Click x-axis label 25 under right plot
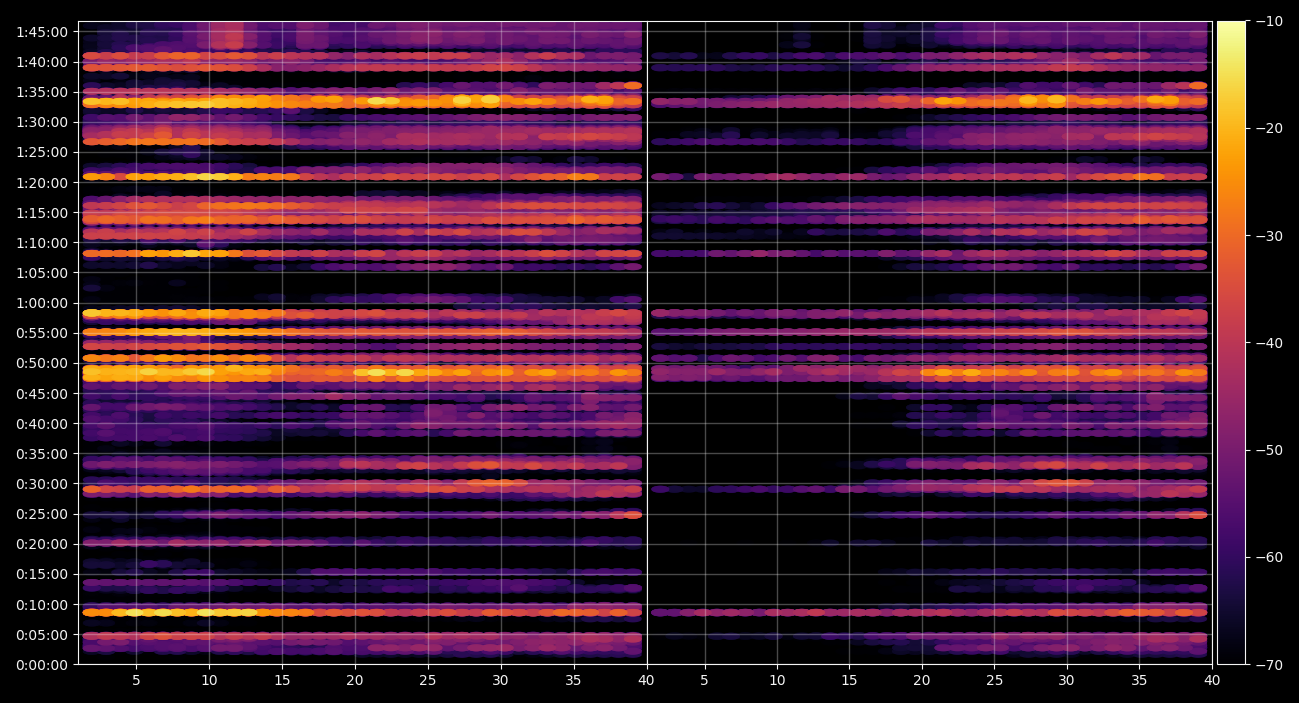Image resolution: width=1299 pixels, height=703 pixels. (x=994, y=681)
